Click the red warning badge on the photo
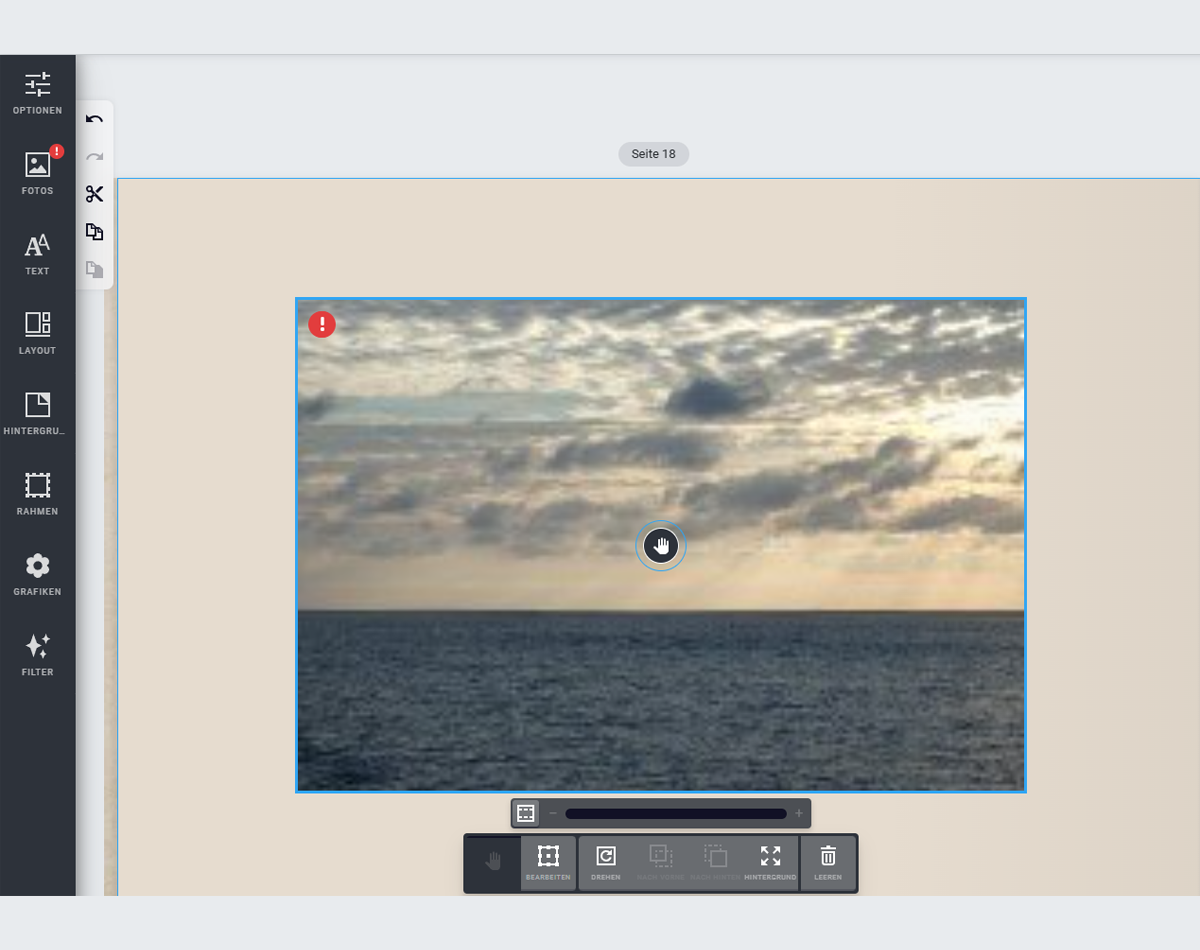The image size is (1200, 950). [322, 324]
